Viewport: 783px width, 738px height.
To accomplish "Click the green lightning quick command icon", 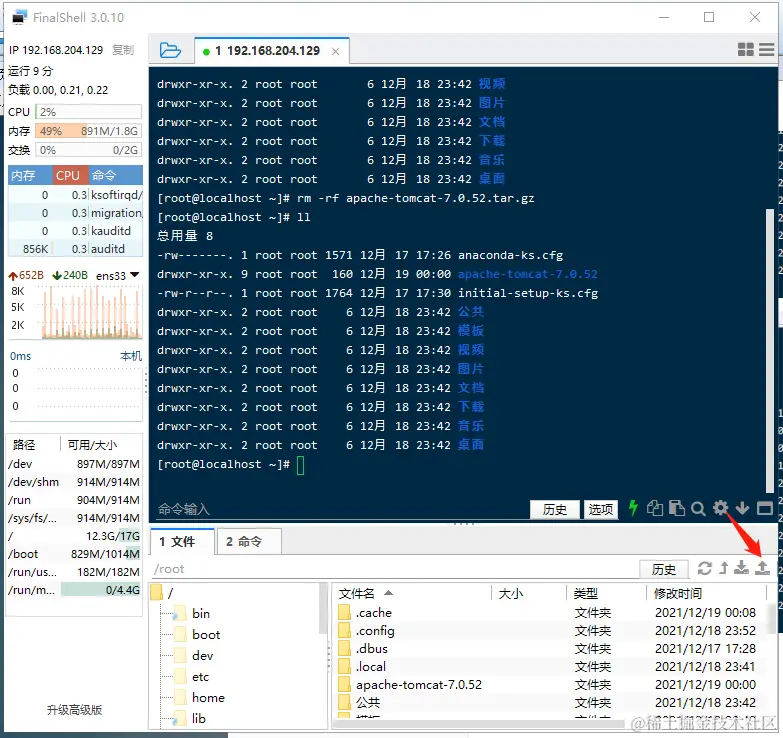I will pyautogui.click(x=633, y=508).
